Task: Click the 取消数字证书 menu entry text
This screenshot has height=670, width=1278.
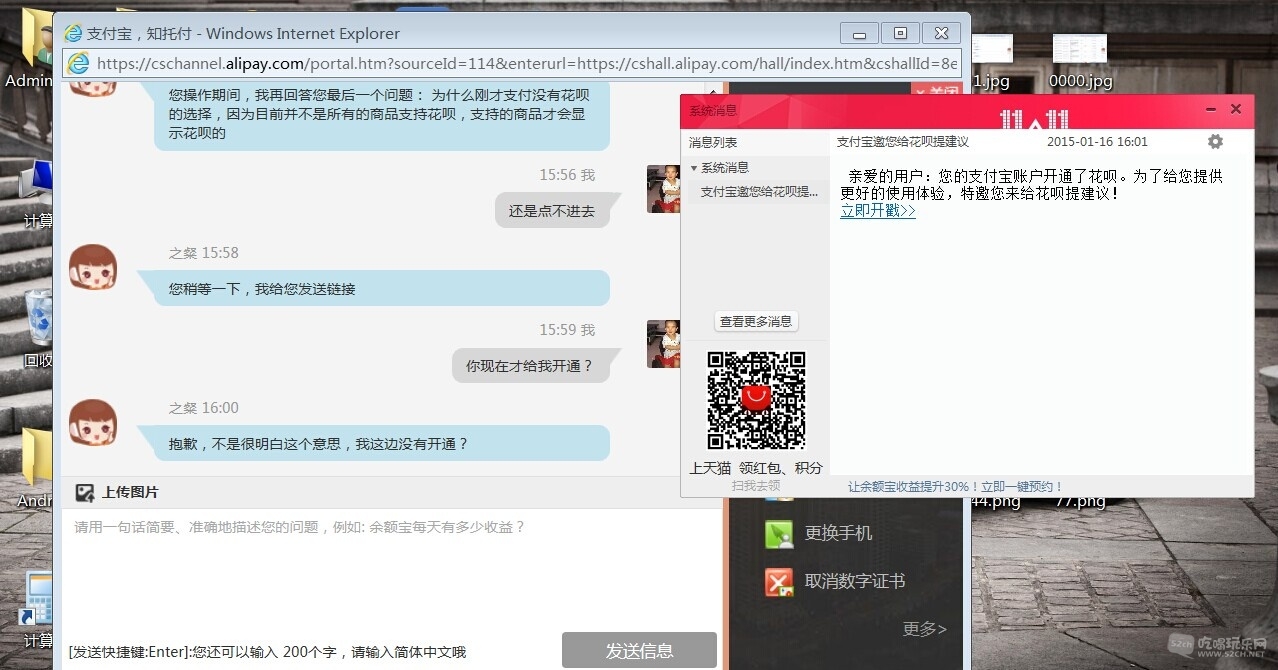Action: [x=855, y=581]
